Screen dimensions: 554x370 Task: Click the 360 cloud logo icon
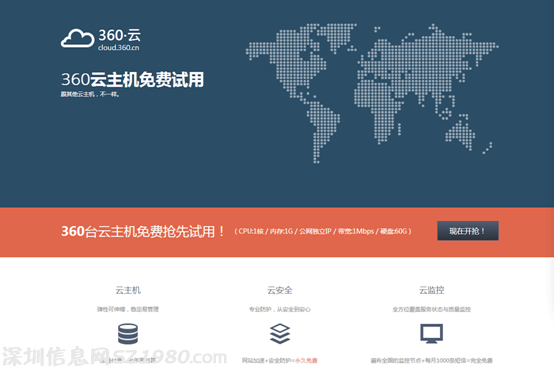point(77,38)
